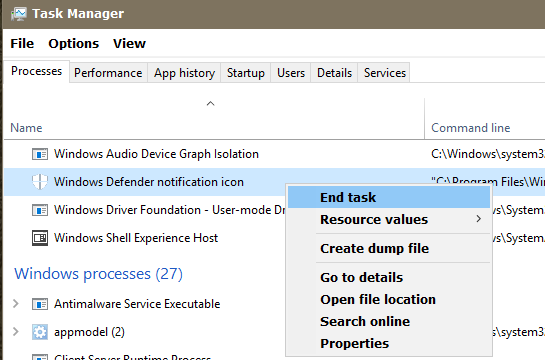The width and height of the screenshot is (545, 360).
Task: Select the appmodel (2) row text
Action: coord(89,332)
